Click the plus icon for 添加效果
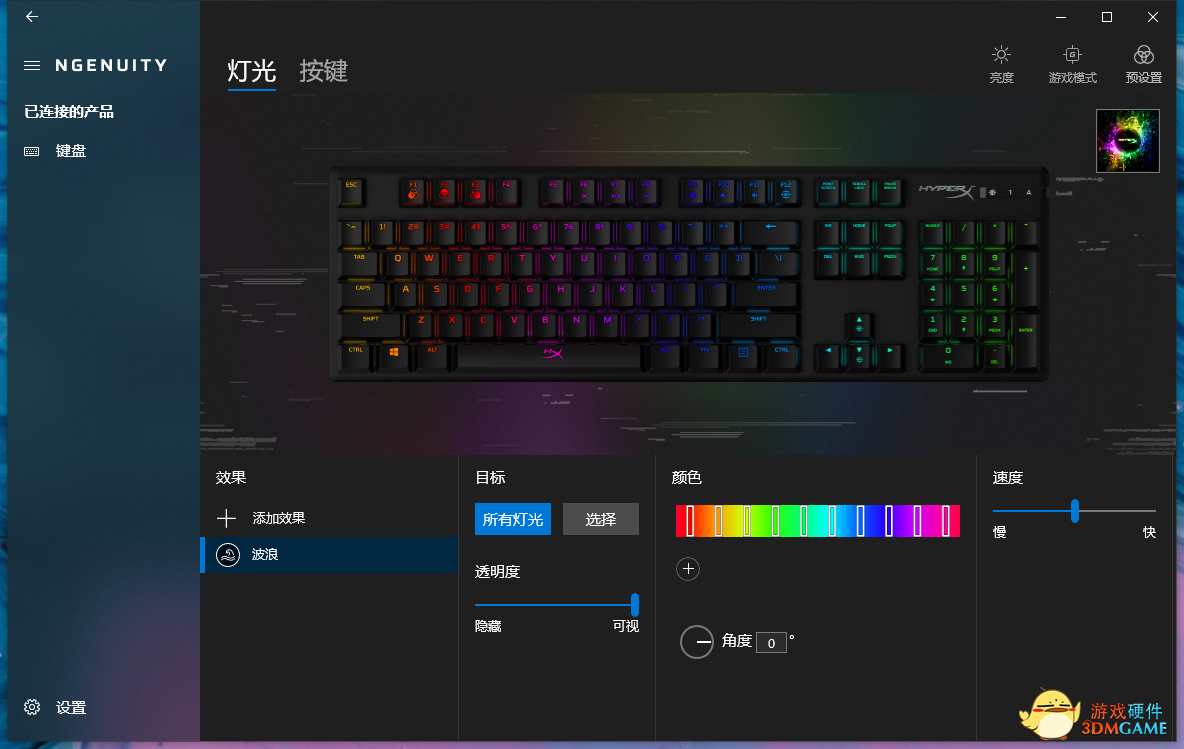This screenshot has width=1184, height=749. click(227, 518)
